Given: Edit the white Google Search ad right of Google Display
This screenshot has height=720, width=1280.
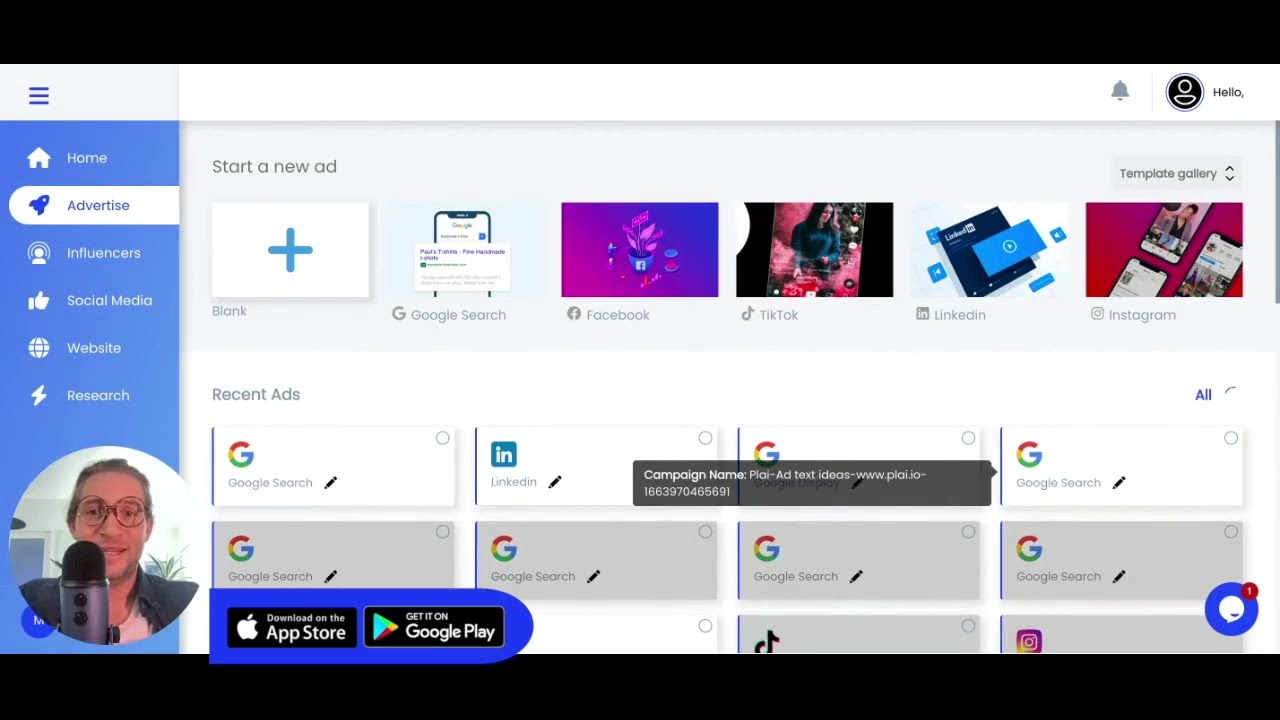Looking at the screenshot, I should click(1119, 483).
